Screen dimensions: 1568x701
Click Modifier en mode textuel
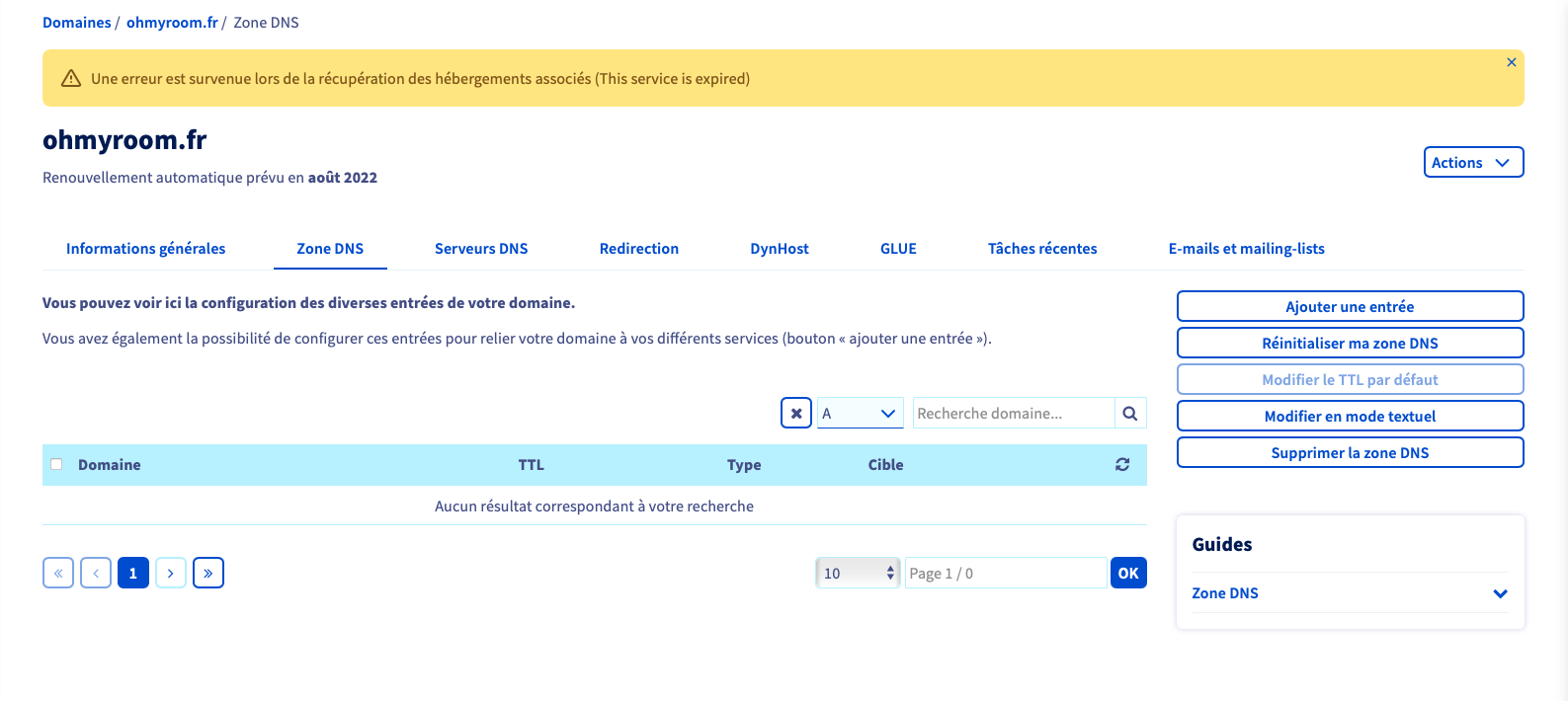coord(1350,416)
